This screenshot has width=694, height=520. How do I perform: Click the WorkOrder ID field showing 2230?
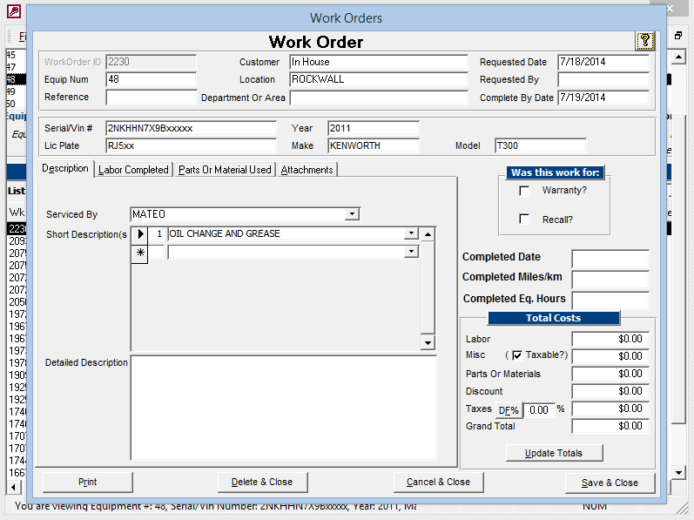coord(151,62)
